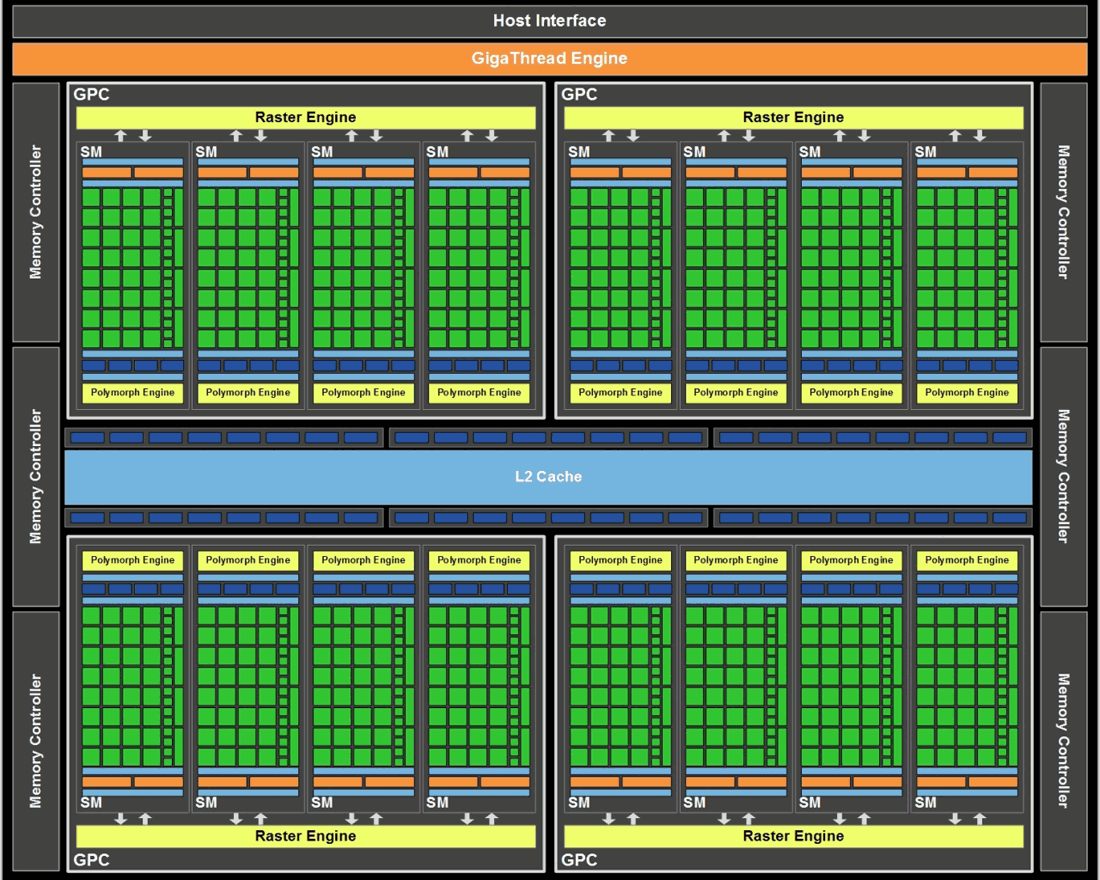Image resolution: width=1100 pixels, height=880 pixels.
Task: Select the middle-right Memory Controller block
Action: 1063,476
